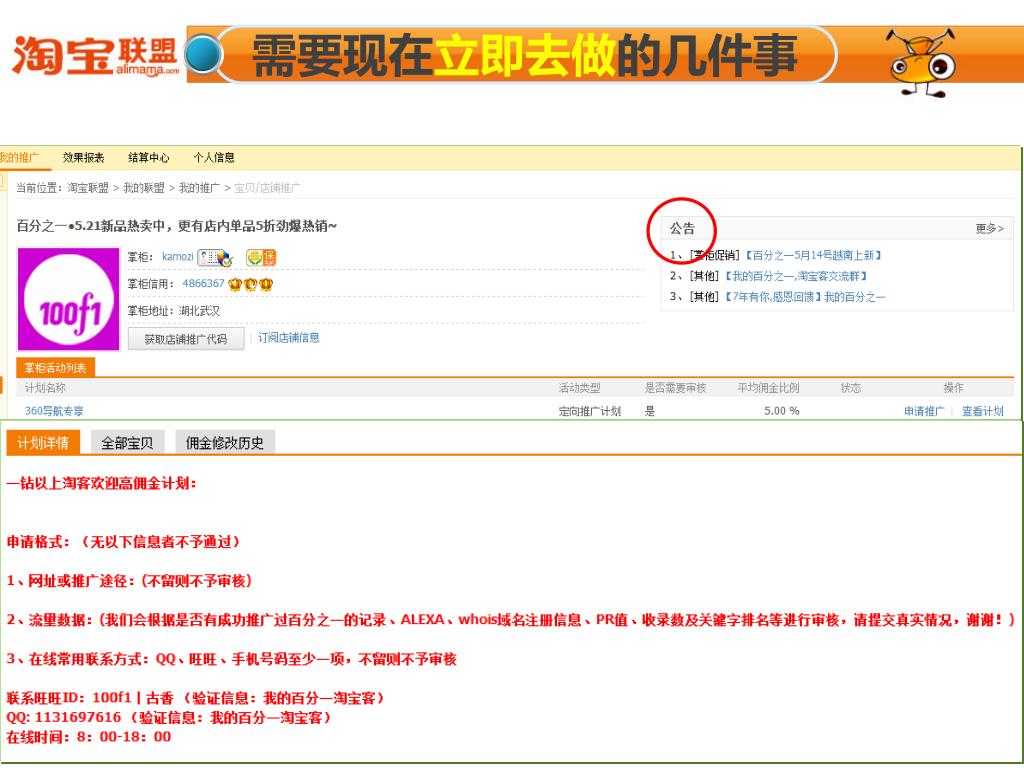
Task: Click 查看计划 for 360导航专享 plan
Action: pos(983,411)
